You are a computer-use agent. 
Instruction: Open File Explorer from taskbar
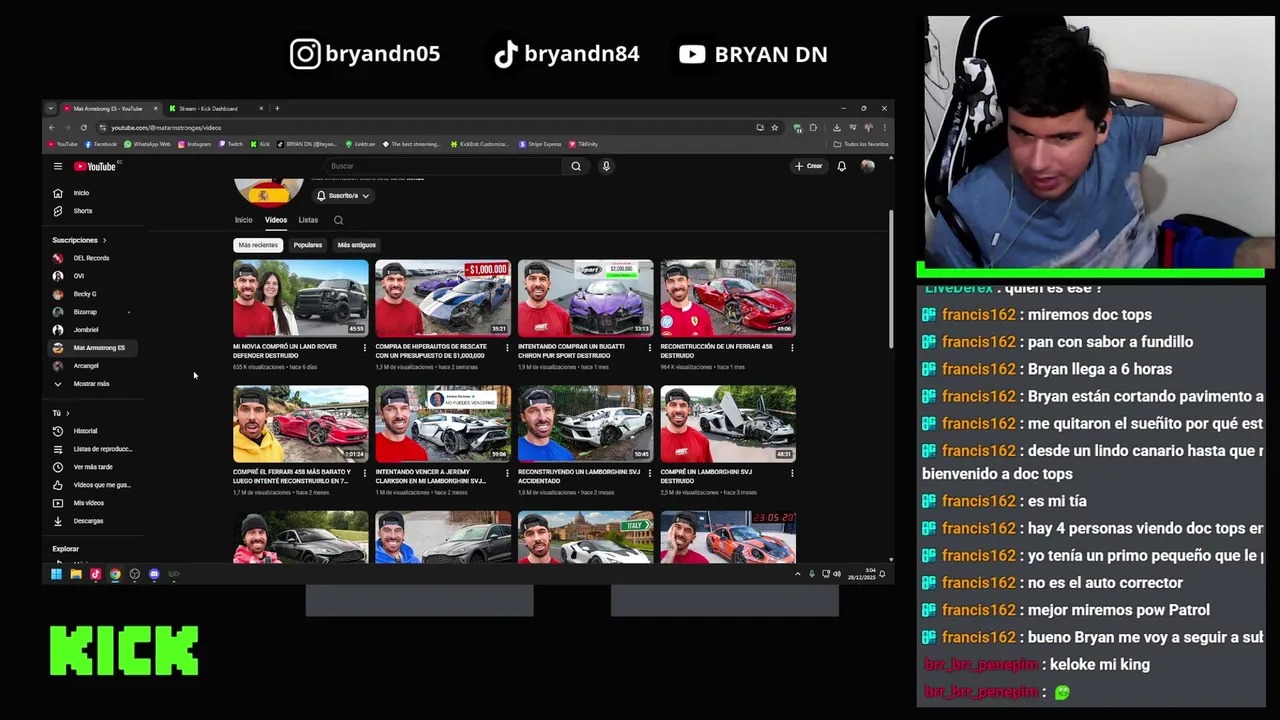pos(75,574)
